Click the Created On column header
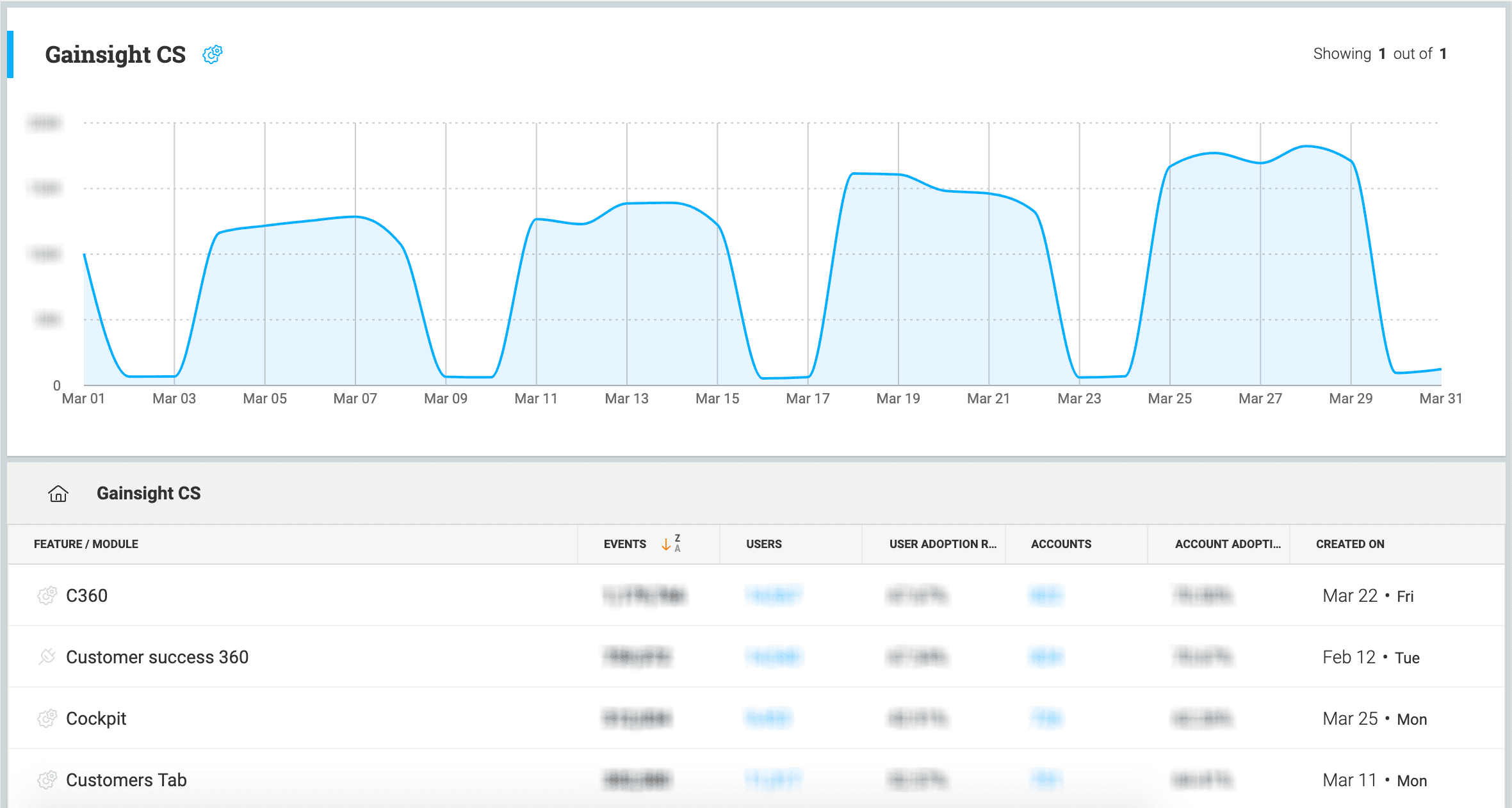The height and width of the screenshot is (808, 1512). pyautogui.click(x=1349, y=544)
